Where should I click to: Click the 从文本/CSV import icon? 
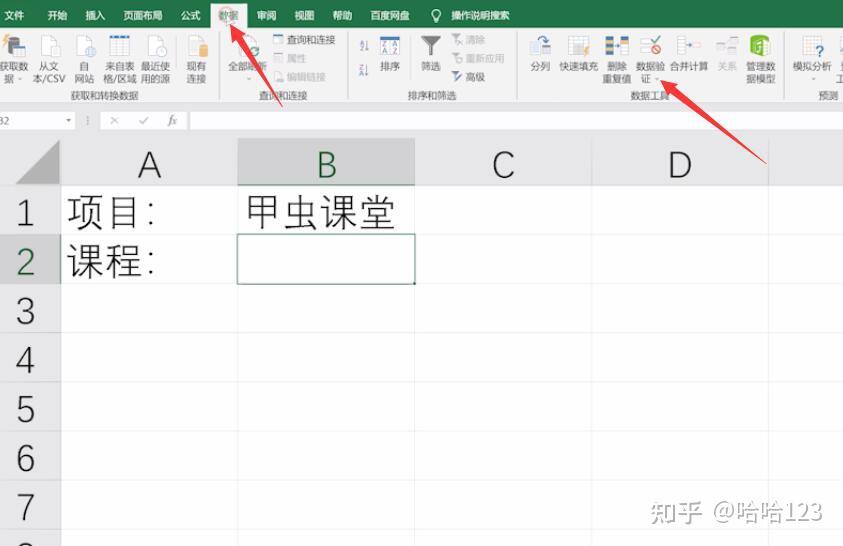[49, 59]
